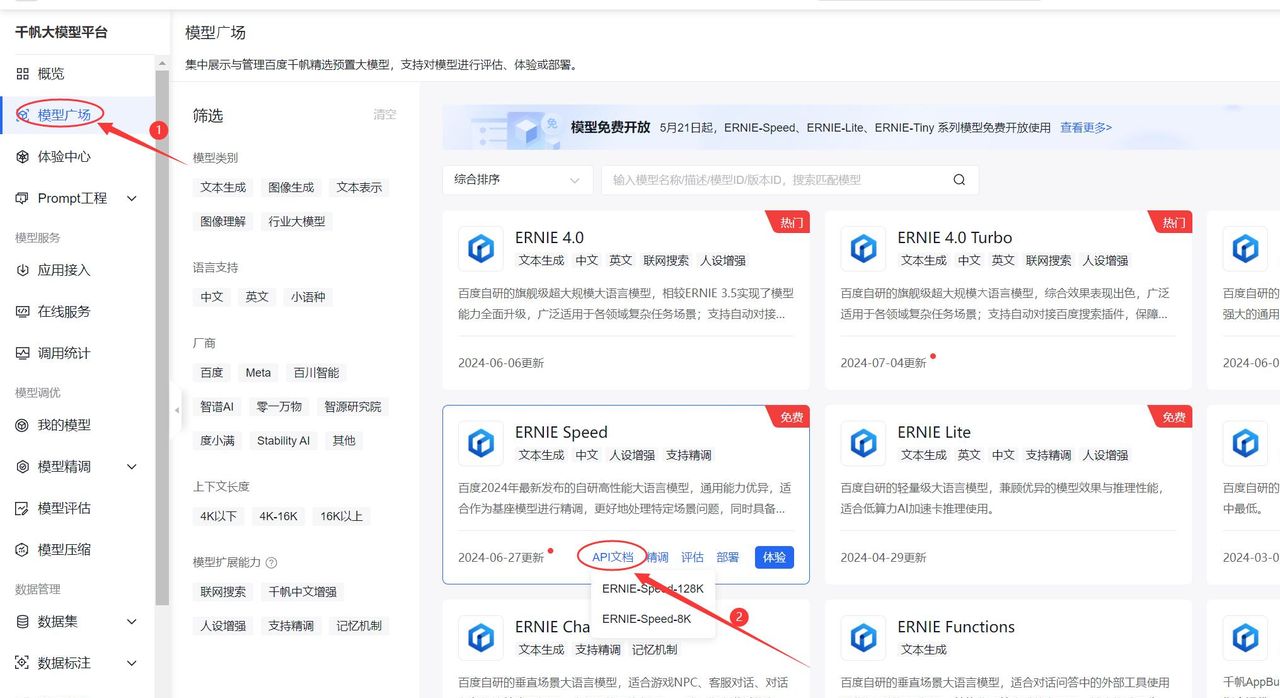Expand the 模型精调 menu chevron
This screenshot has height=698, width=1280.
(x=132, y=467)
